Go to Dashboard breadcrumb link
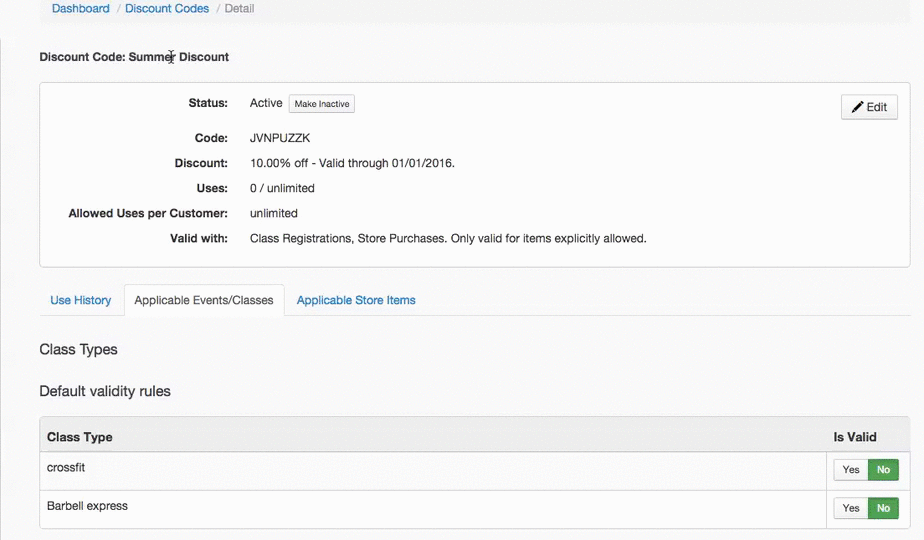The height and width of the screenshot is (540, 924). click(x=81, y=9)
